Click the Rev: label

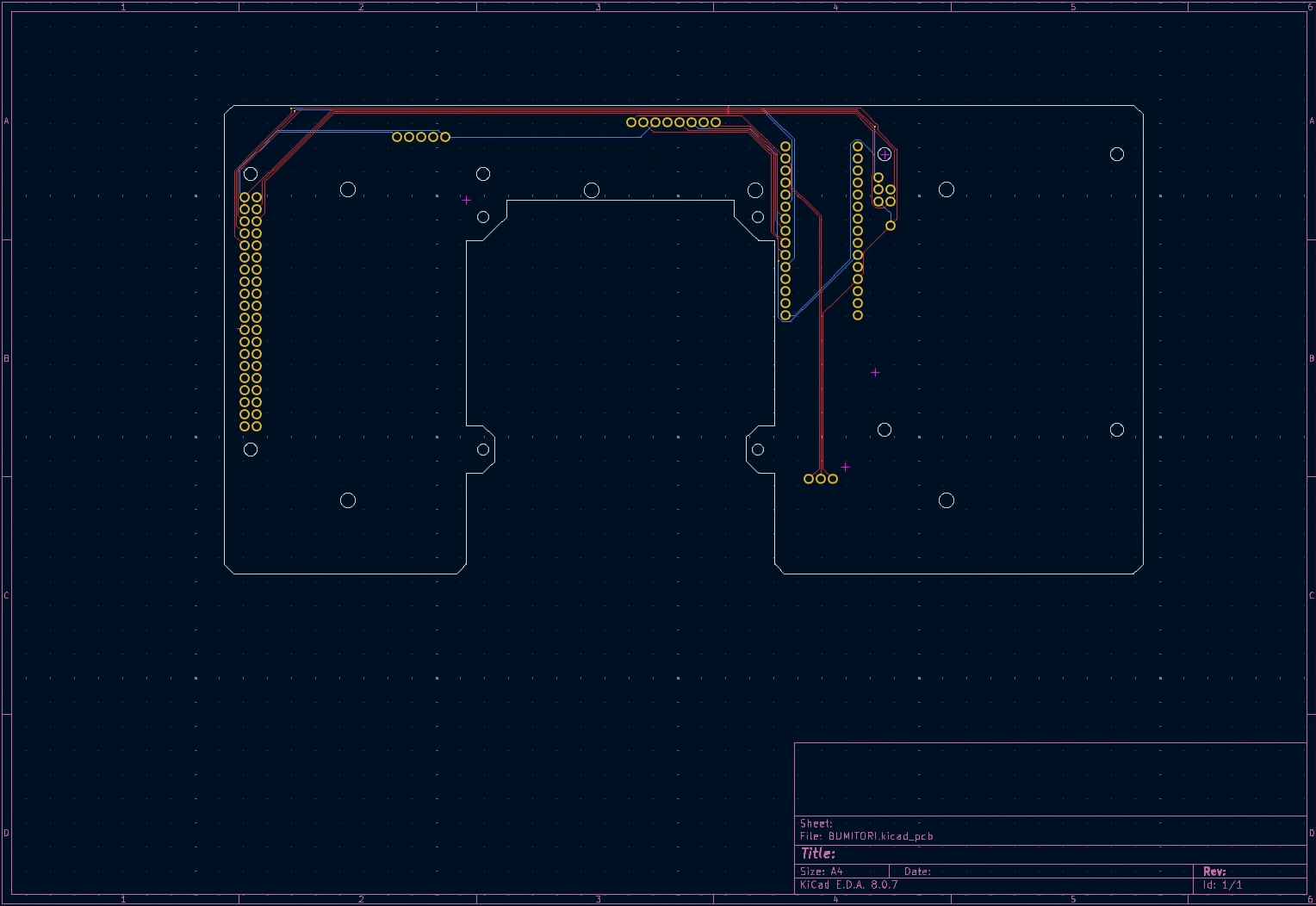click(x=1214, y=872)
